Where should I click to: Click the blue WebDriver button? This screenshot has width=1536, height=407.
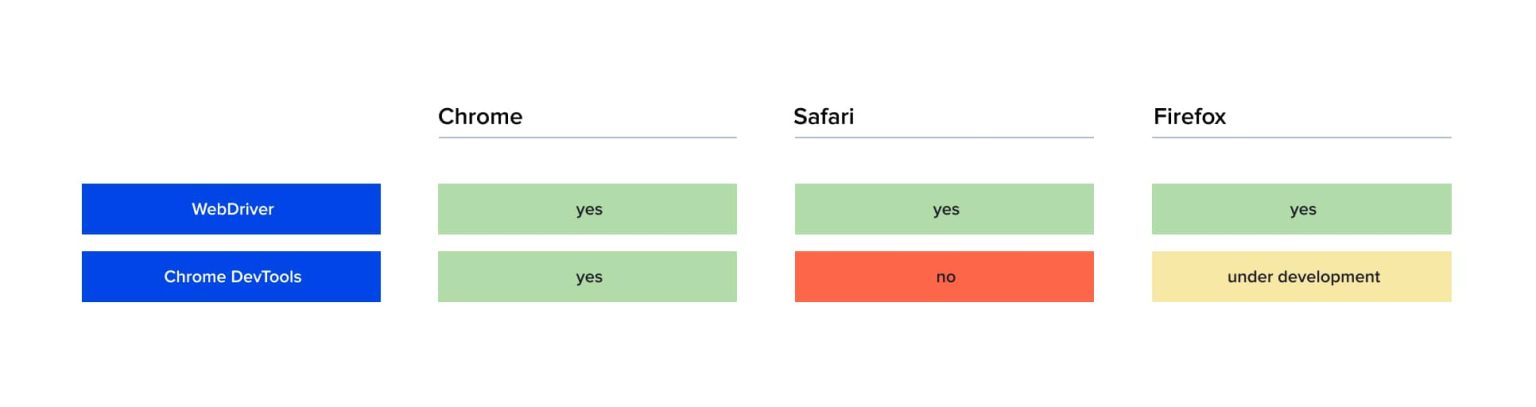point(231,209)
